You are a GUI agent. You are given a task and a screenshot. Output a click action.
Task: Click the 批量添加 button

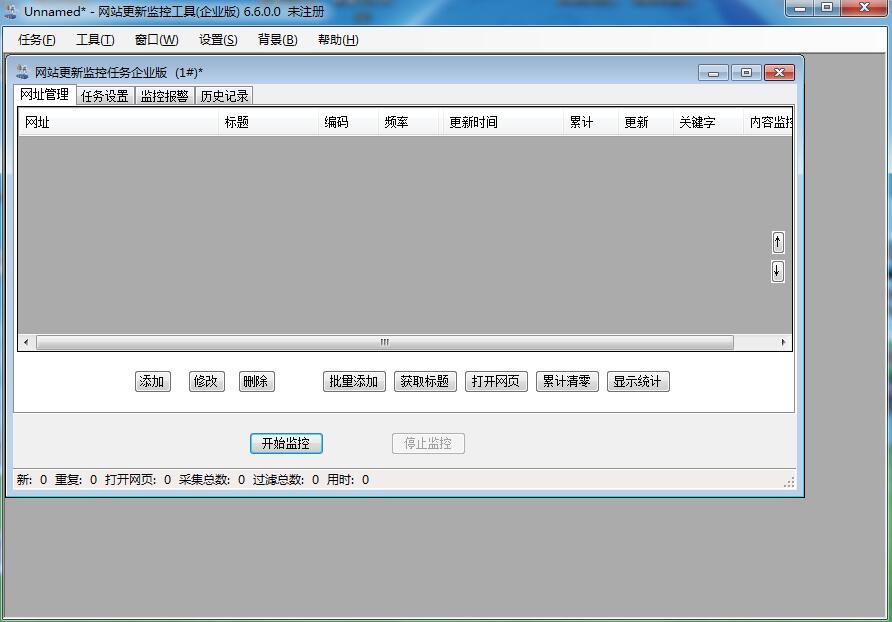(x=353, y=381)
